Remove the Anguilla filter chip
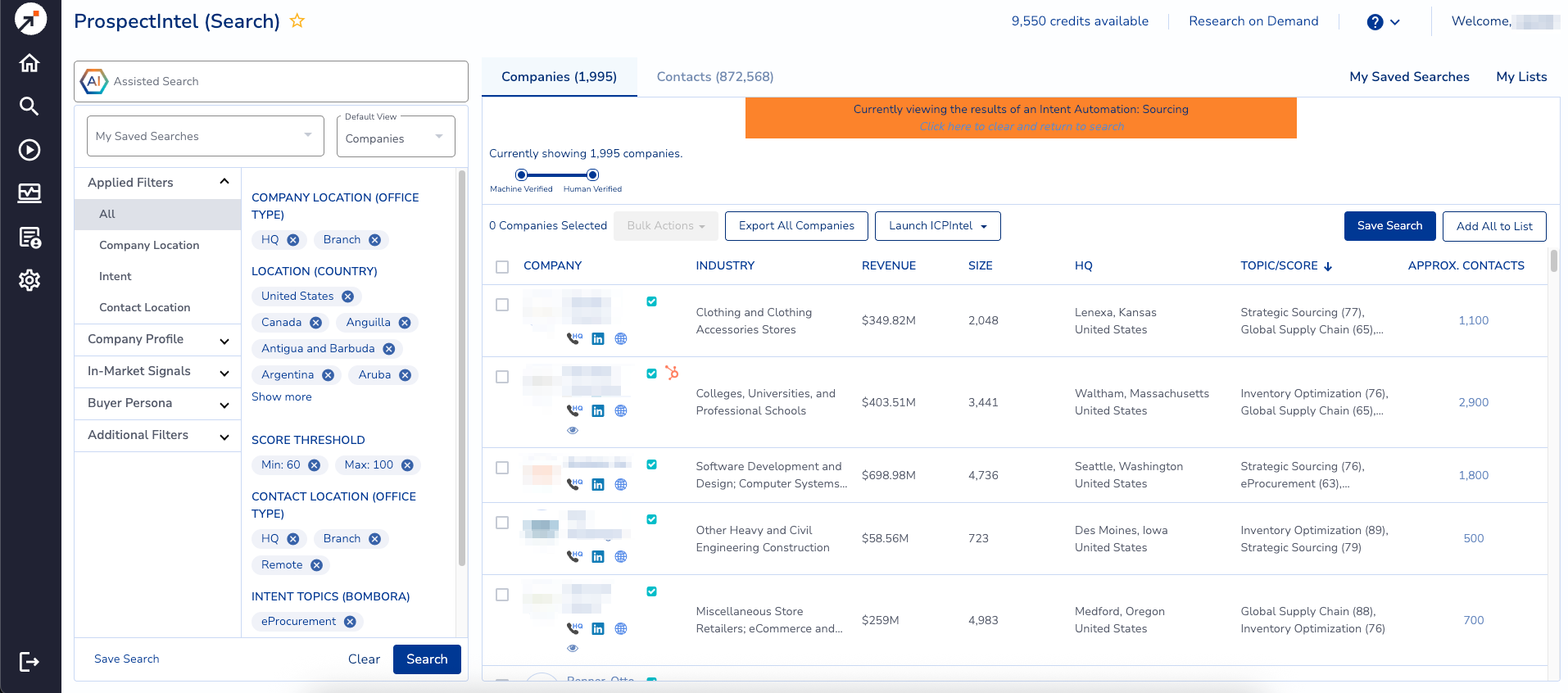The image size is (1568, 693). [405, 323]
